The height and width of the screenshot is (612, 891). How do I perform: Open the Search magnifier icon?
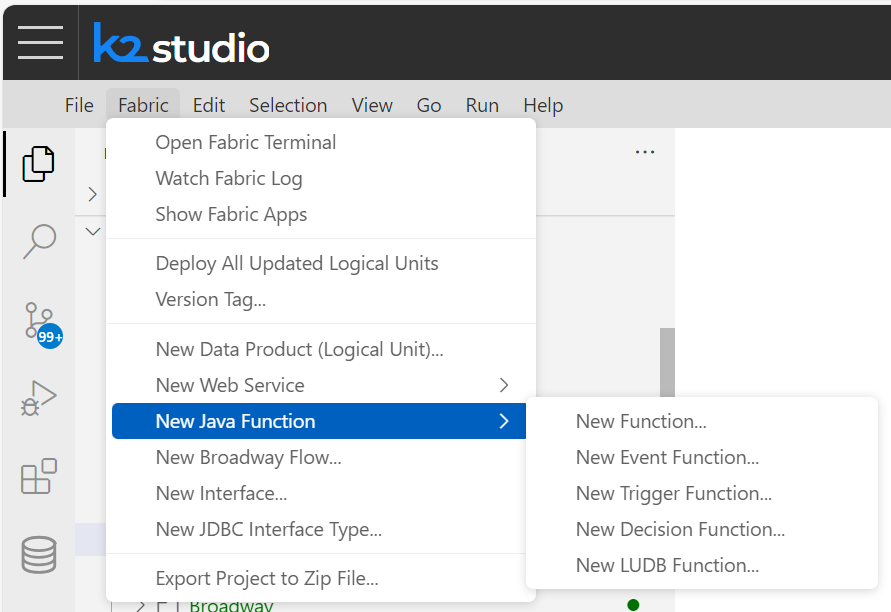(x=38, y=241)
